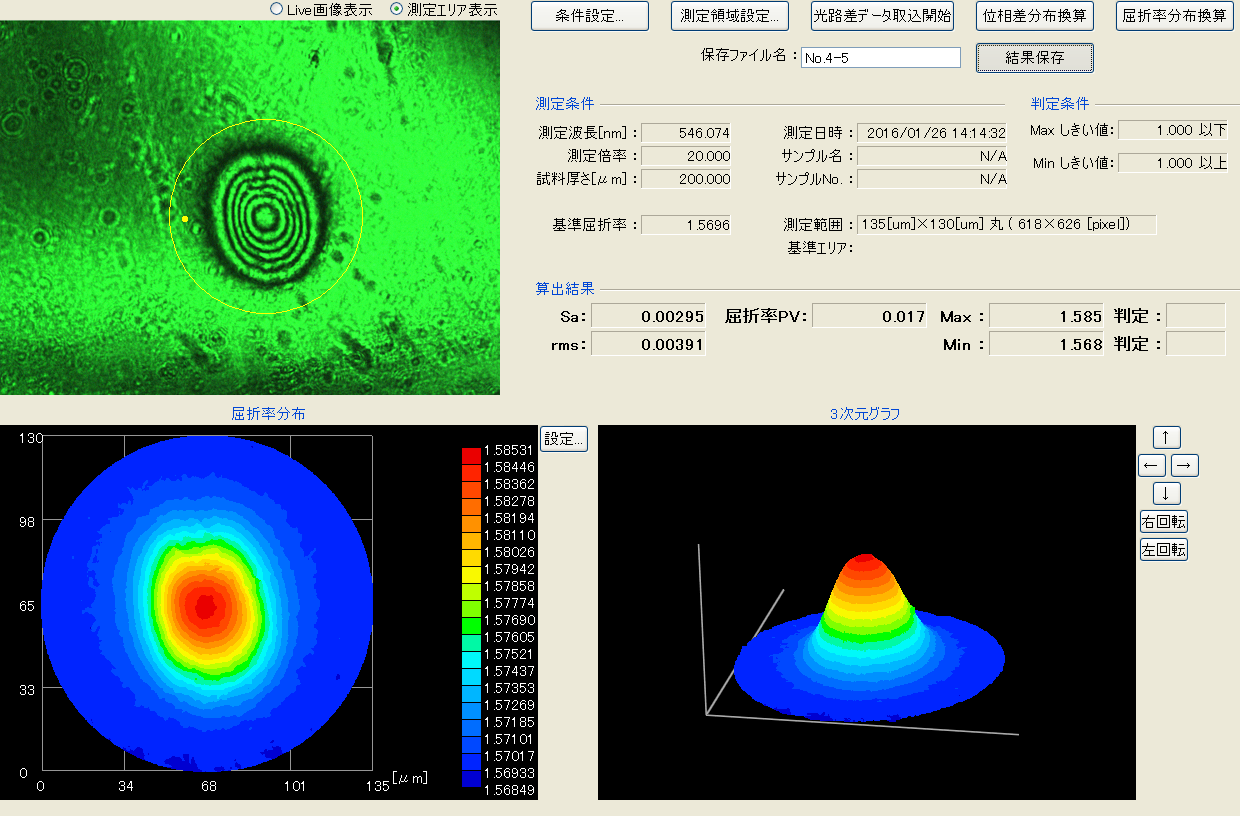Open 条件設定 settings dialog
Screen dimensions: 1242x816
[x=589, y=17]
